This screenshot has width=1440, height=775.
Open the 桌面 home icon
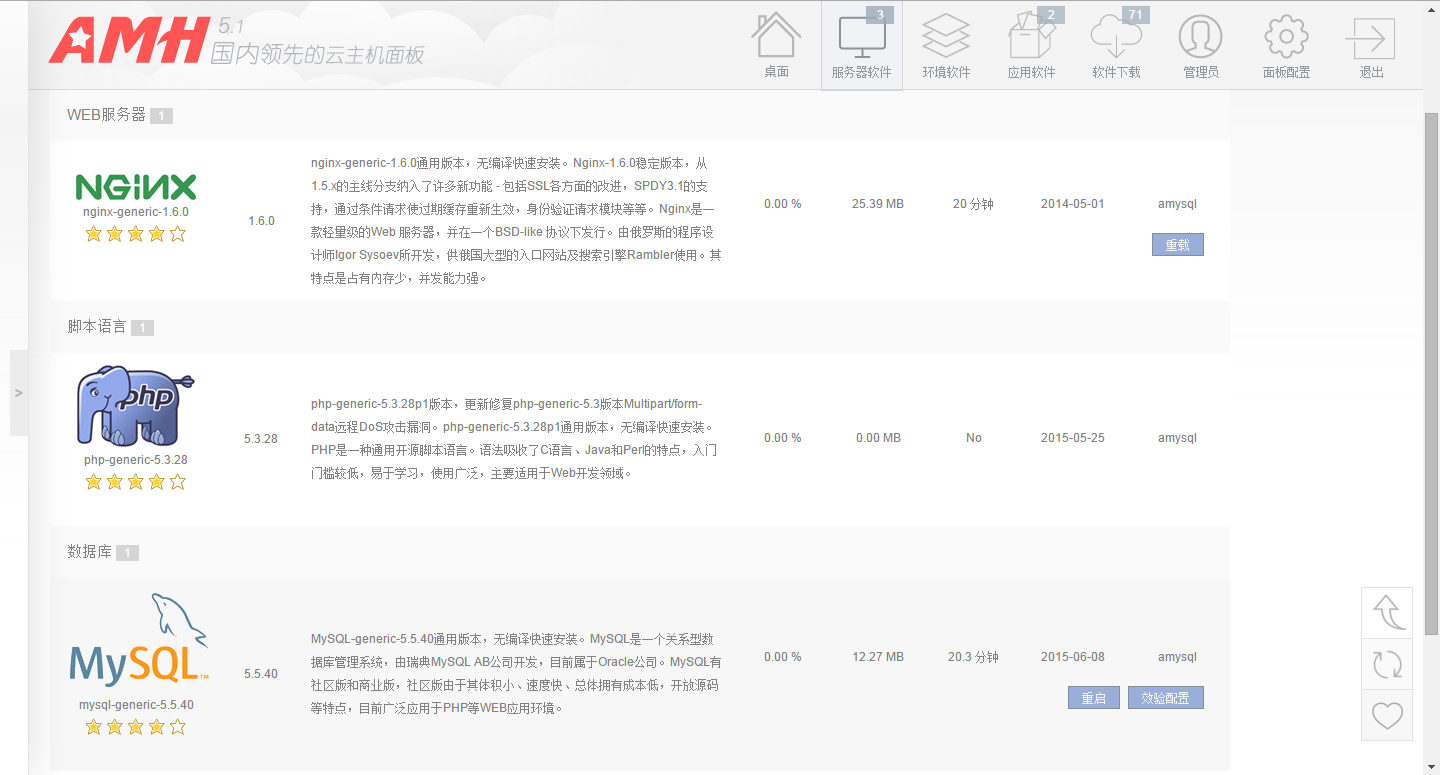[x=776, y=38]
